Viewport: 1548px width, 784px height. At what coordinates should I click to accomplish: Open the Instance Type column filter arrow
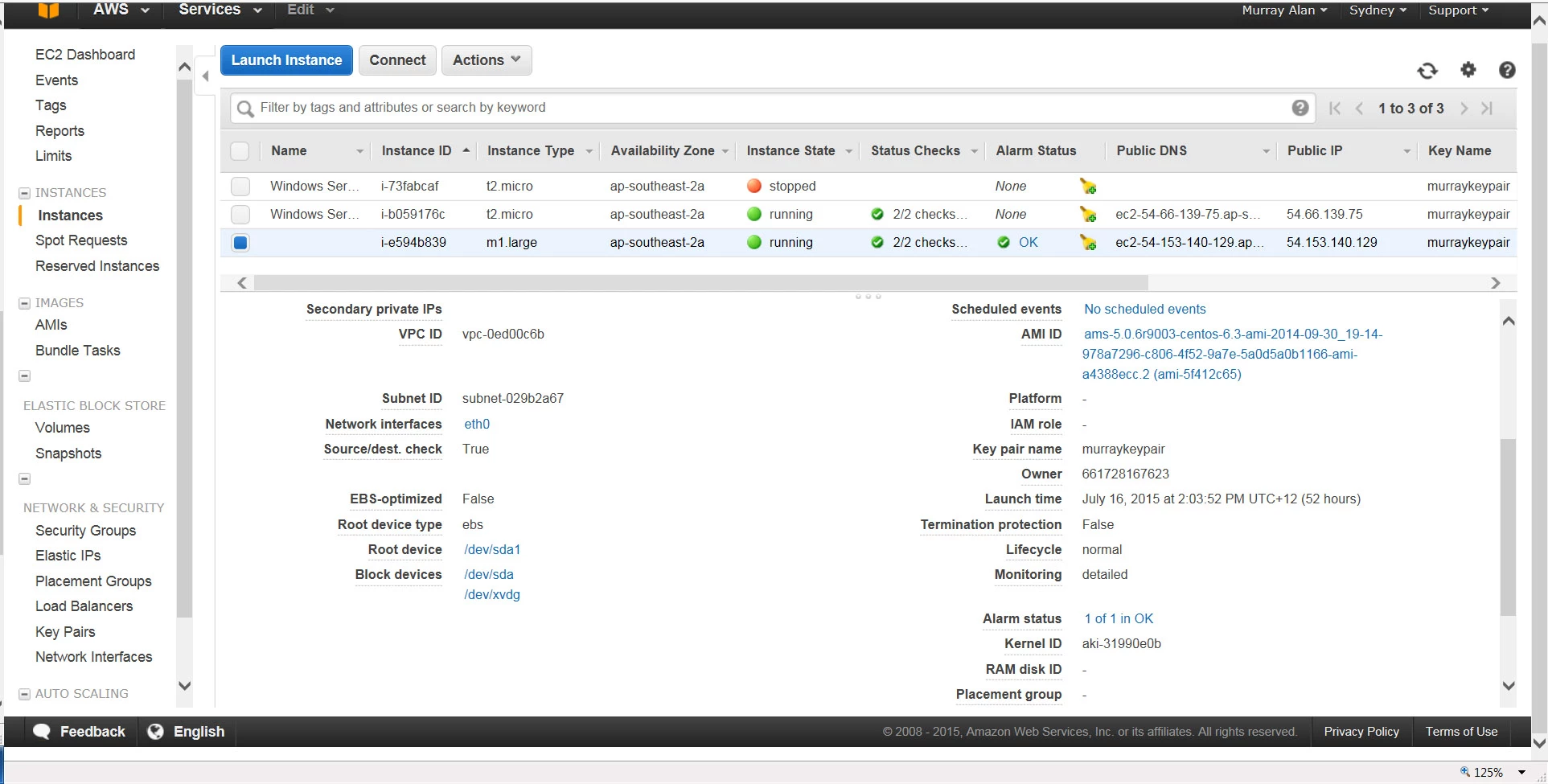[589, 151]
